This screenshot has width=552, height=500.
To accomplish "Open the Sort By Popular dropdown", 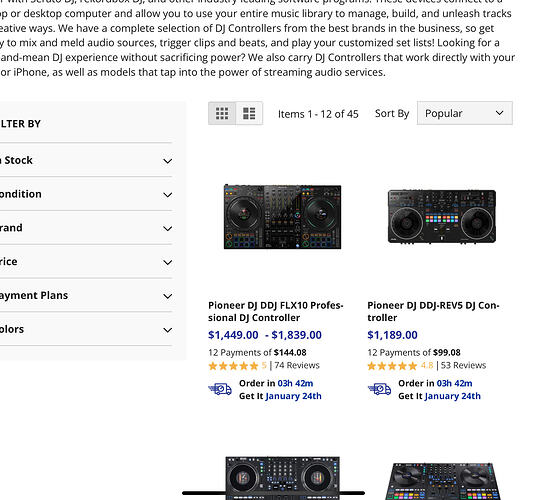I will point(465,113).
